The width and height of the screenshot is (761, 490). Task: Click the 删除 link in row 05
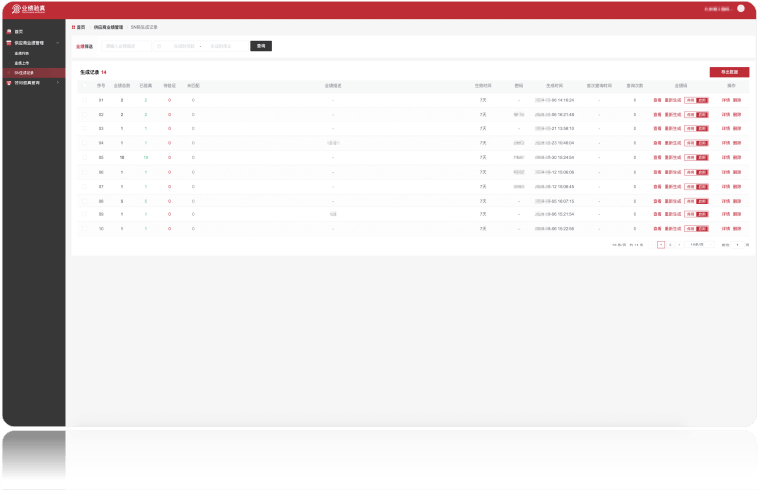point(737,158)
